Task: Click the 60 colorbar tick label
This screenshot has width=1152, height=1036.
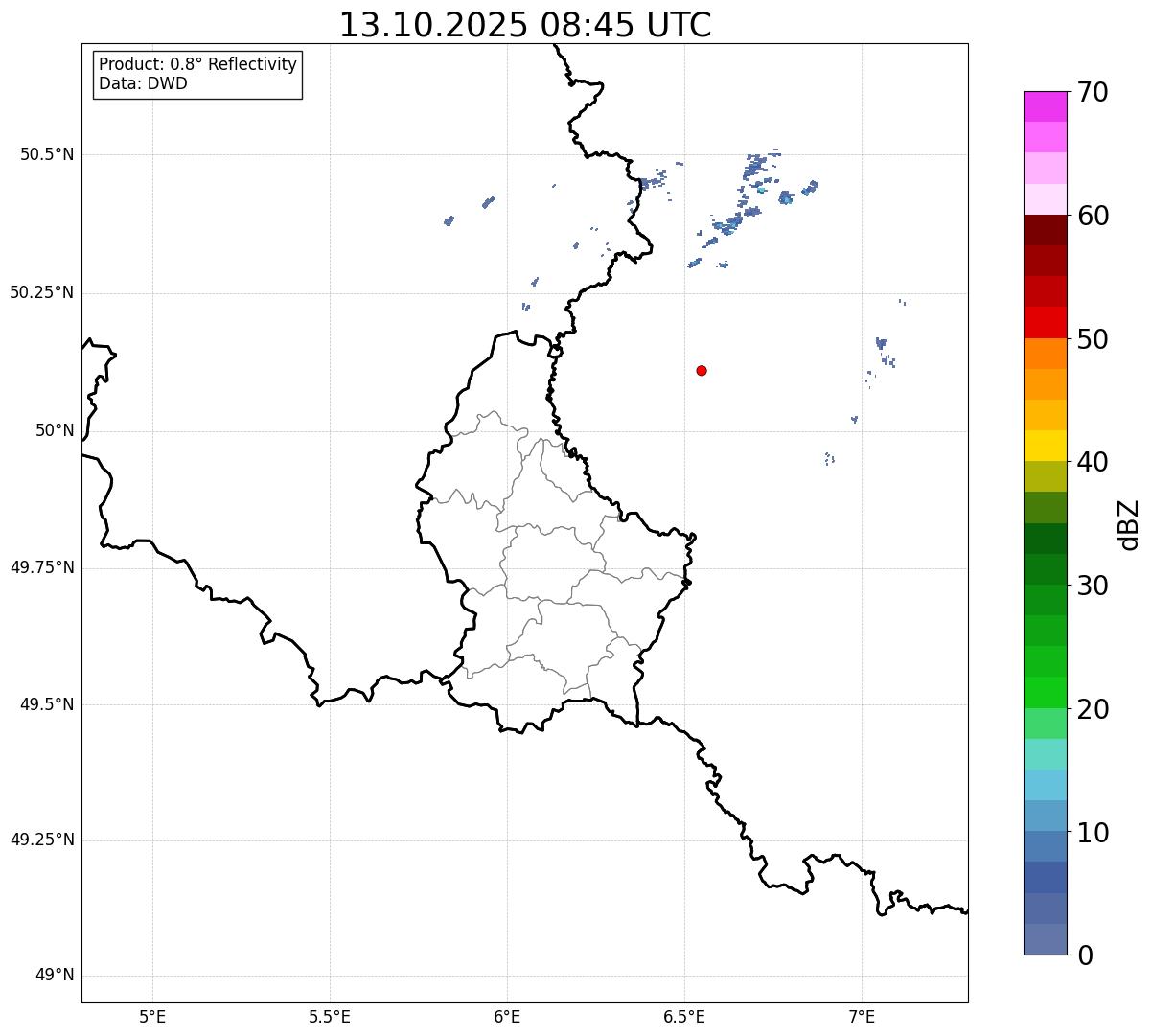Action: [1094, 216]
